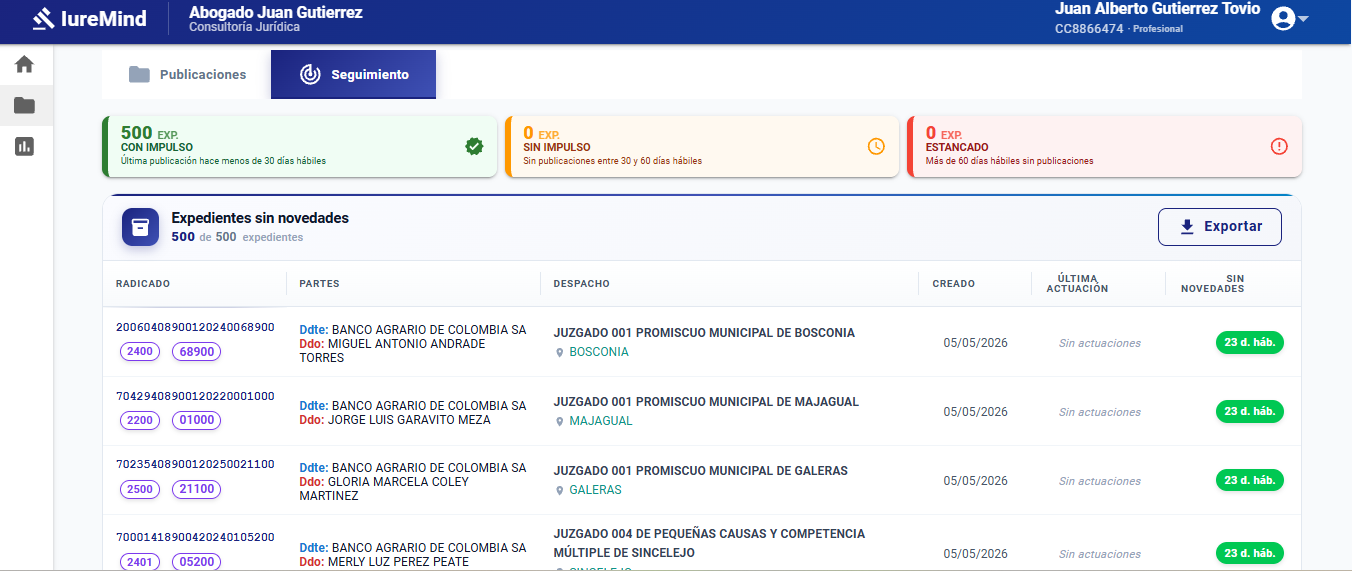Select Juzgado 001 Promiscuo Municipal de Galeras
This screenshot has width=1352, height=571.
point(700,471)
